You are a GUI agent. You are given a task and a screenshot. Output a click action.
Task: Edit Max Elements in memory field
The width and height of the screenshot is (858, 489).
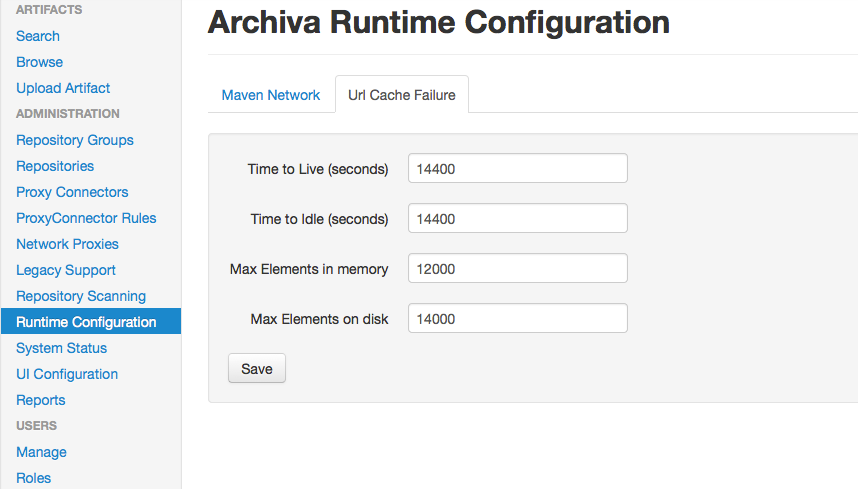517,269
